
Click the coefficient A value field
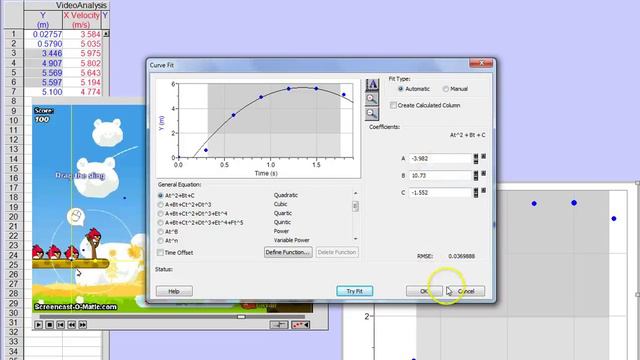[x=440, y=159]
